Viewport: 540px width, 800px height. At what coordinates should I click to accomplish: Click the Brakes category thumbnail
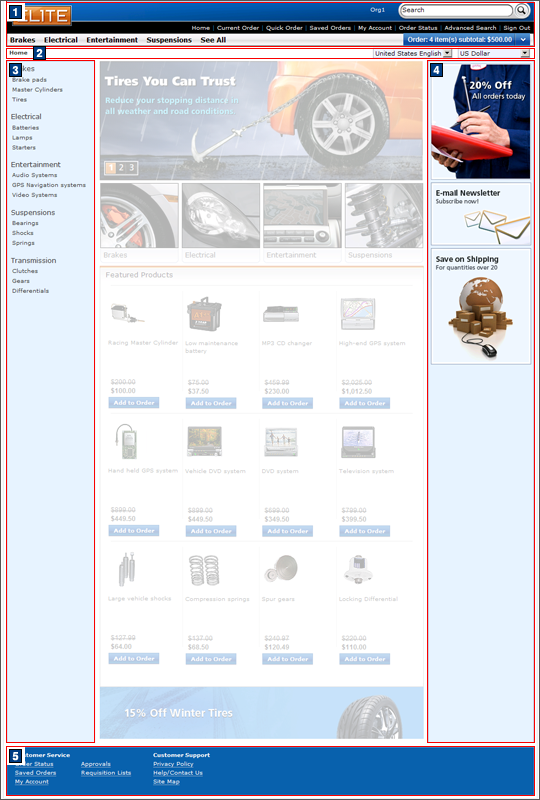pos(139,216)
